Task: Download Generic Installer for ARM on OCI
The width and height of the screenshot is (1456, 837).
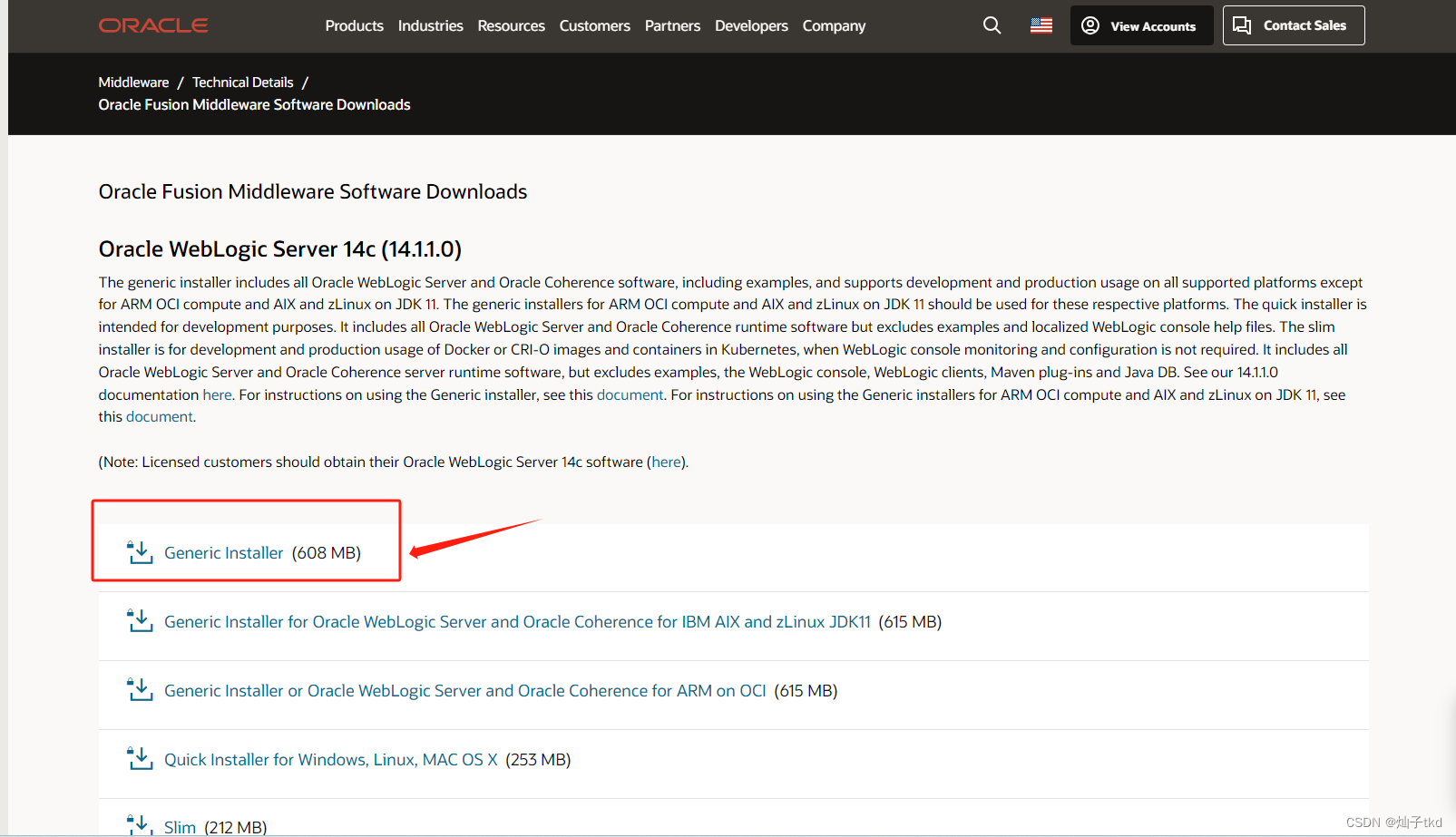Action: pos(464,690)
